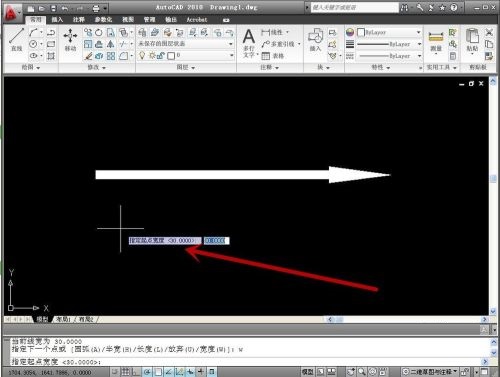Open the 2D drafting workspace switcher dropdown

[430, 372]
